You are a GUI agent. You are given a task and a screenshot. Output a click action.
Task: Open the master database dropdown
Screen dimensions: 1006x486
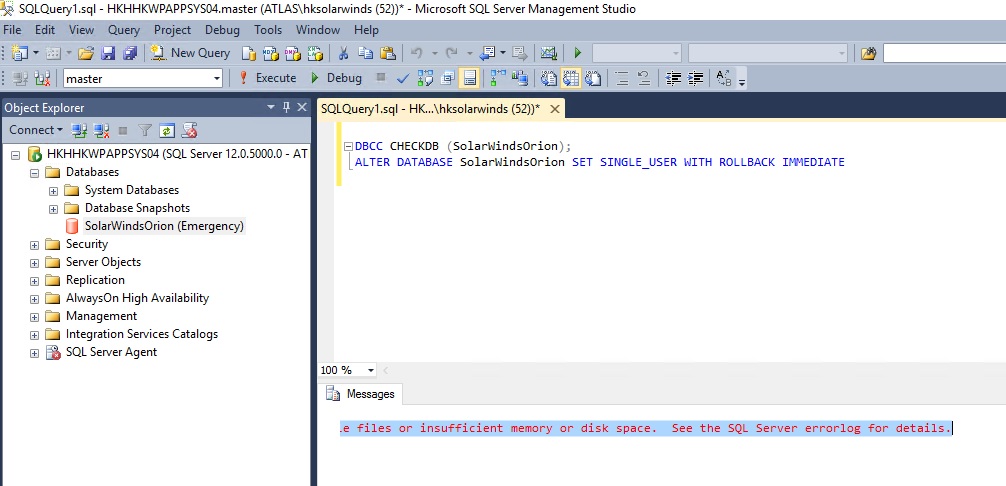217,78
